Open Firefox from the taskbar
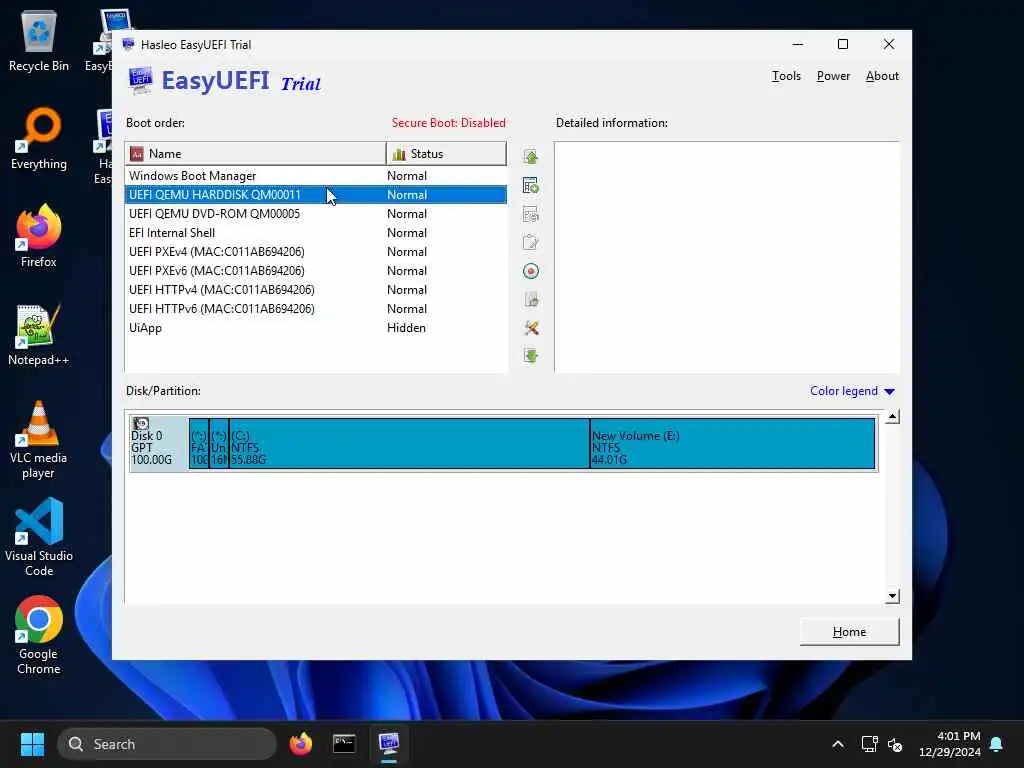Screen dimensions: 1024x768 tap(300, 744)
